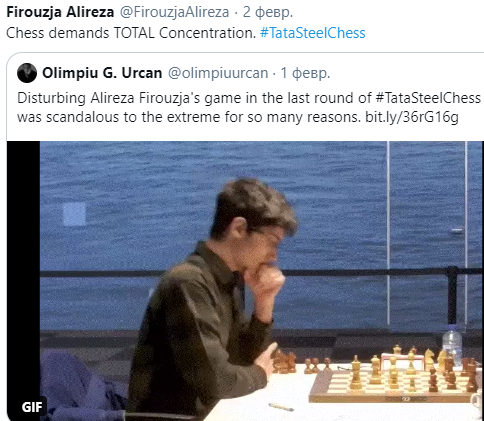This screenshot has height=421, width=484.
Task: Follow the blue #TataSteelChess hashtag
Action: tap(313, 33)
